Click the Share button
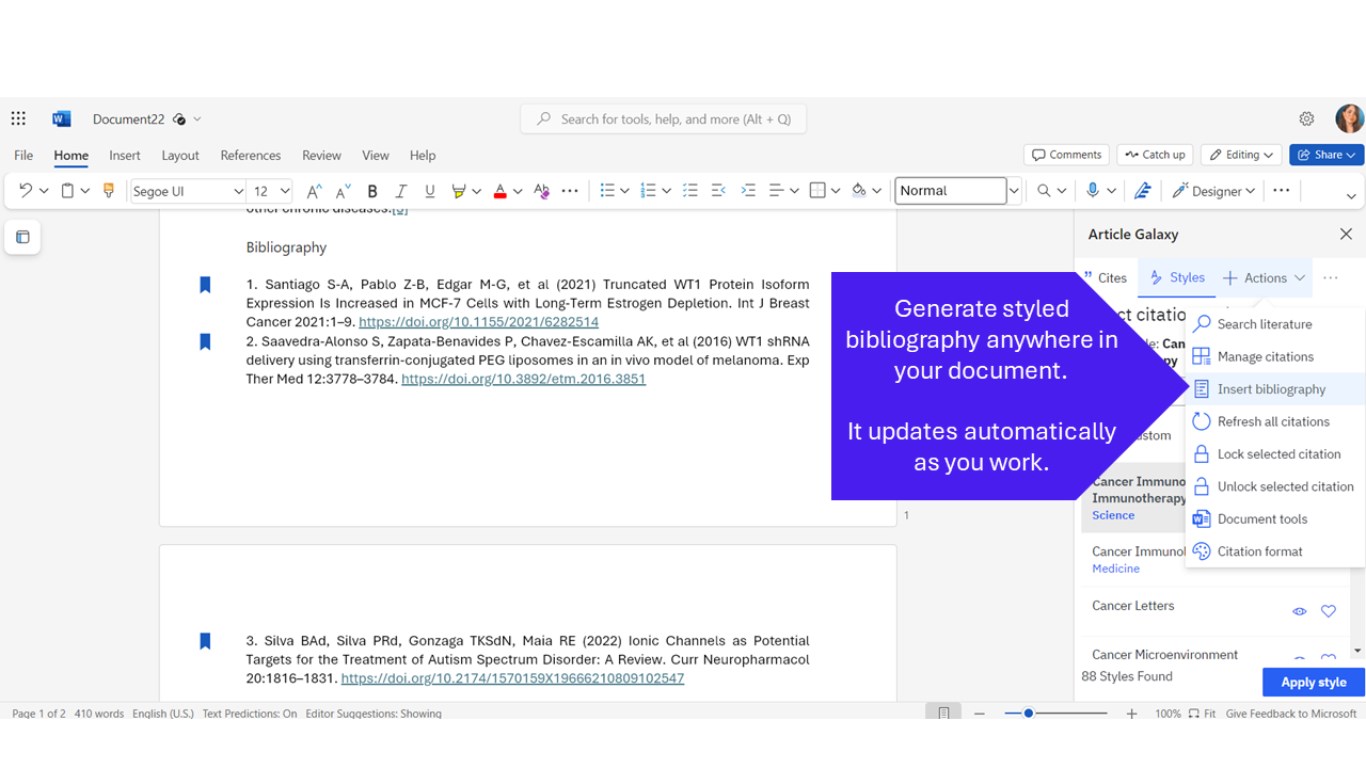The height and width of the screenshot is (768, 1366). (1327, 155)
